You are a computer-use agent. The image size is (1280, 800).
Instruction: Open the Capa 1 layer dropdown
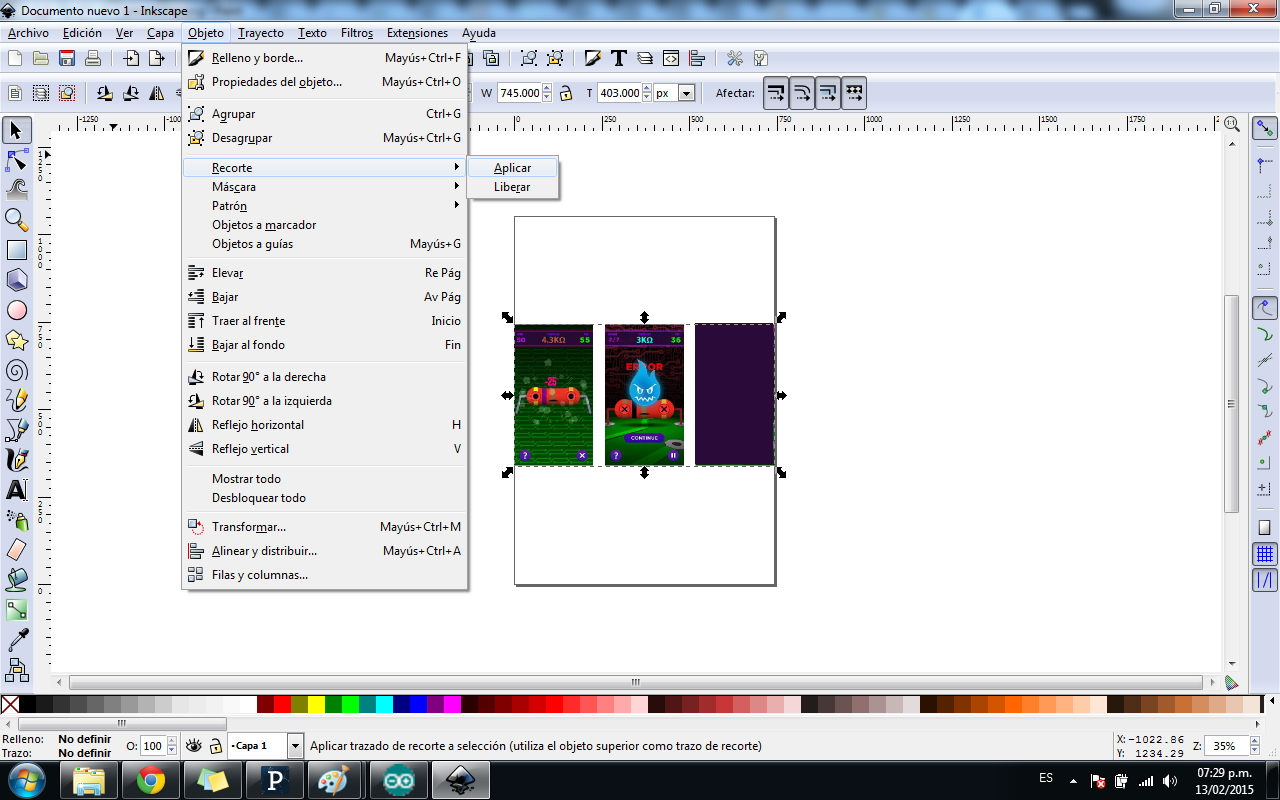[295, 745]
